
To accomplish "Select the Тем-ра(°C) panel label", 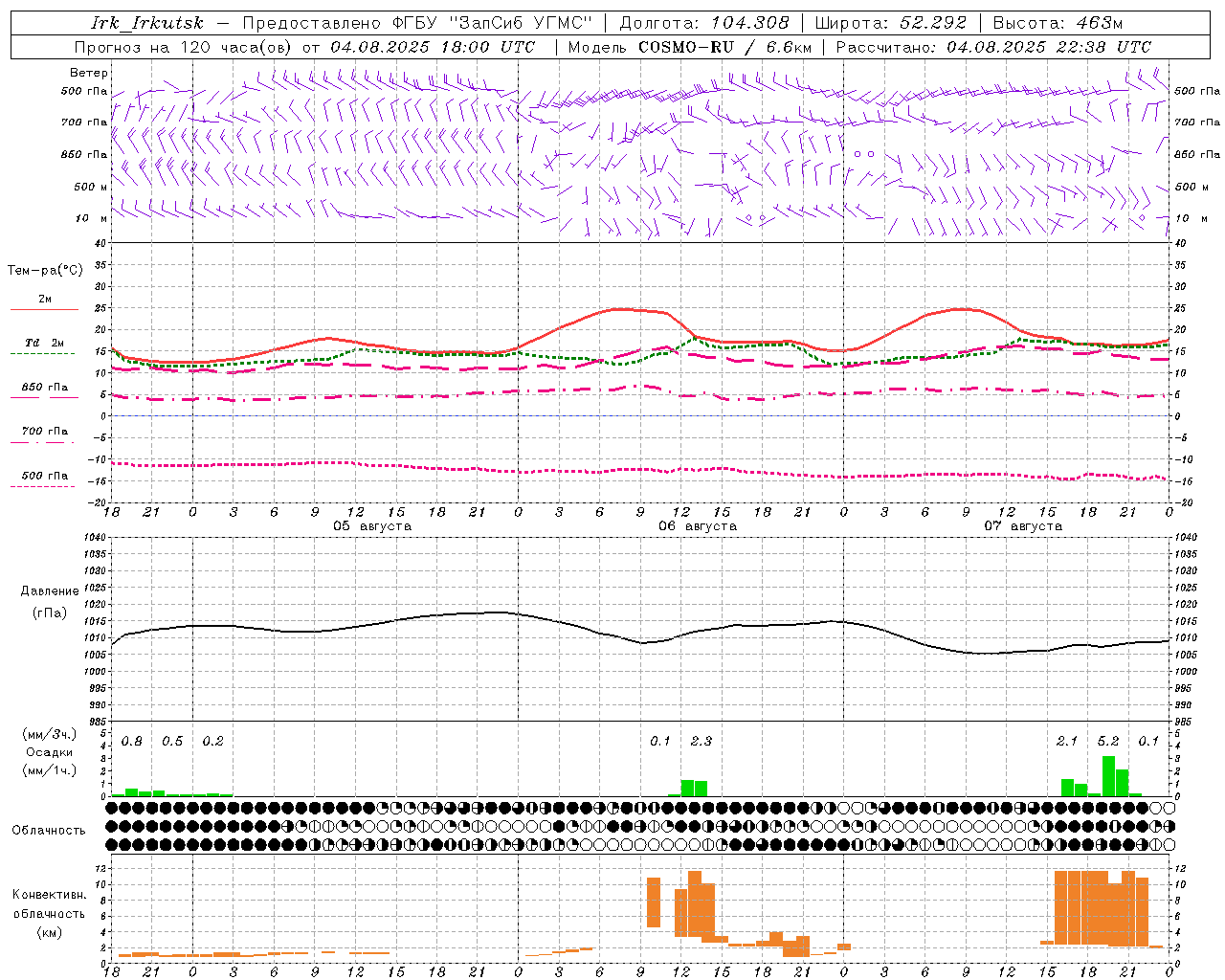I will pyautogui.click(x=45, y=271).
